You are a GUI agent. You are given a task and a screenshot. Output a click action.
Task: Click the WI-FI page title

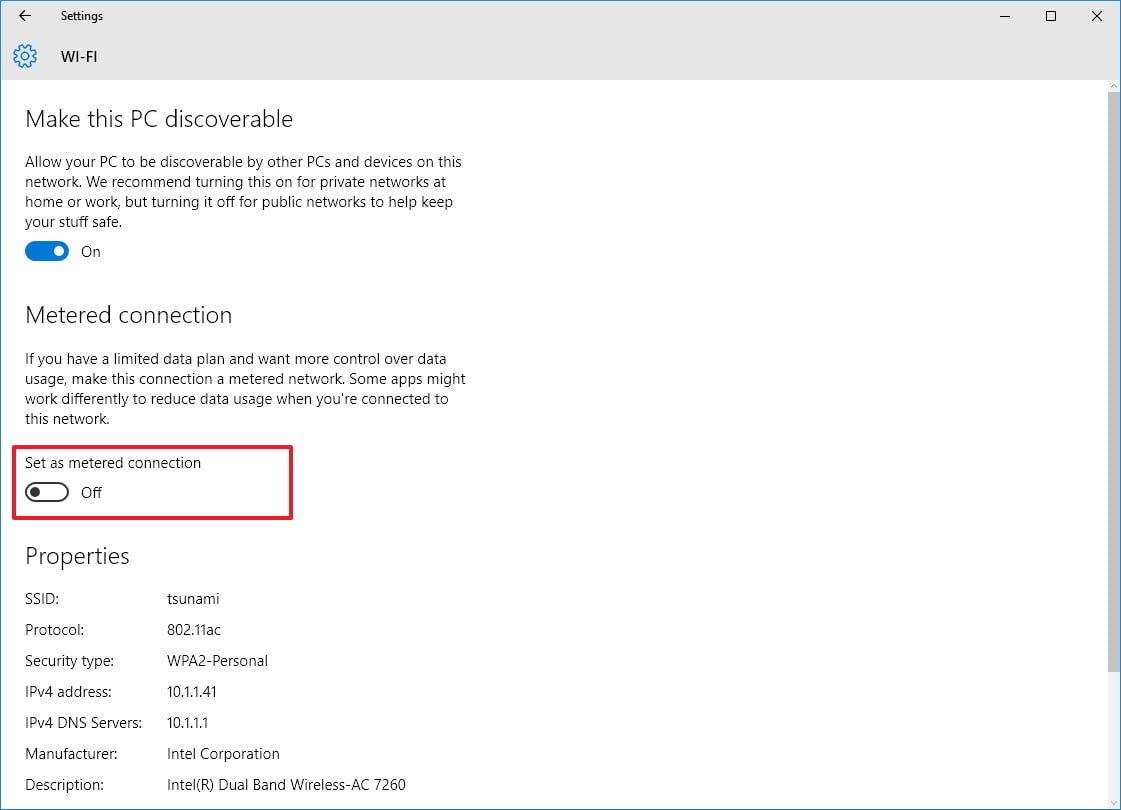[79, 57]
